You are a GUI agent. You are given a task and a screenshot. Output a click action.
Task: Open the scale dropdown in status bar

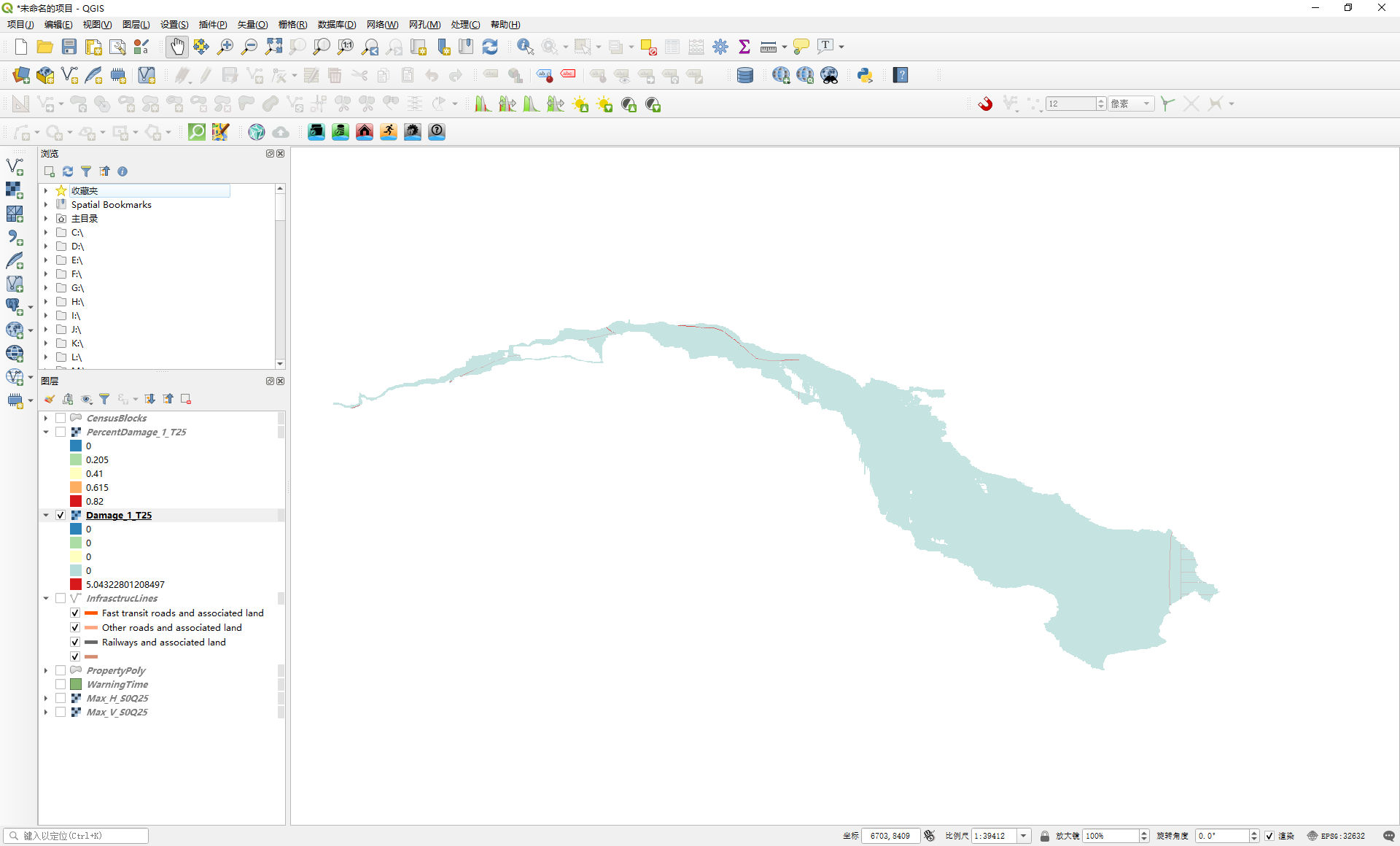1024,836
